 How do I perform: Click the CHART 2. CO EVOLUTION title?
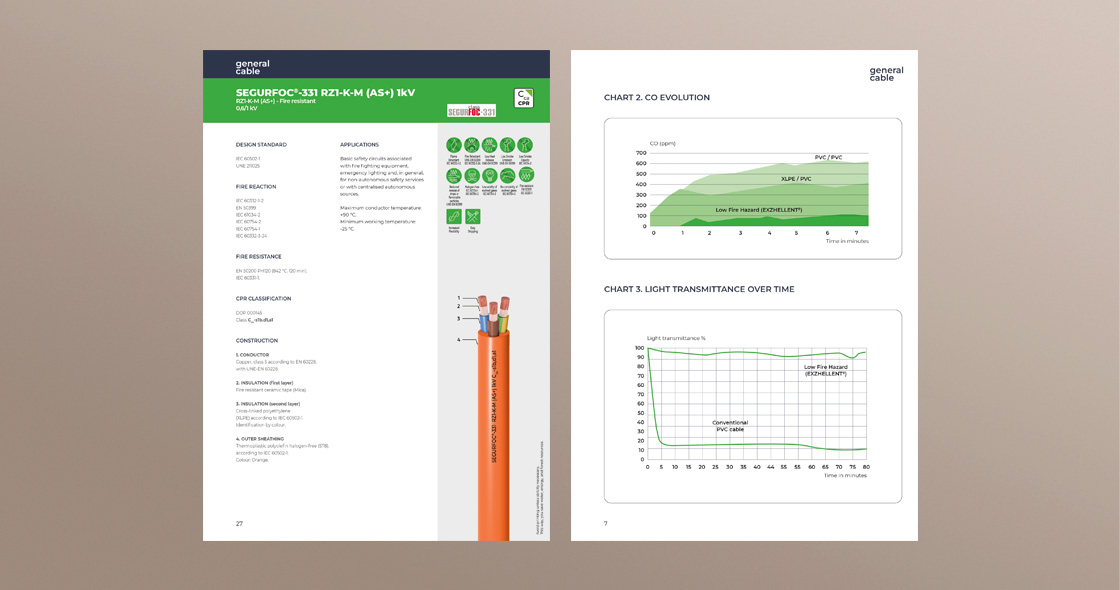pyautogui.click(x=657, y=97)
